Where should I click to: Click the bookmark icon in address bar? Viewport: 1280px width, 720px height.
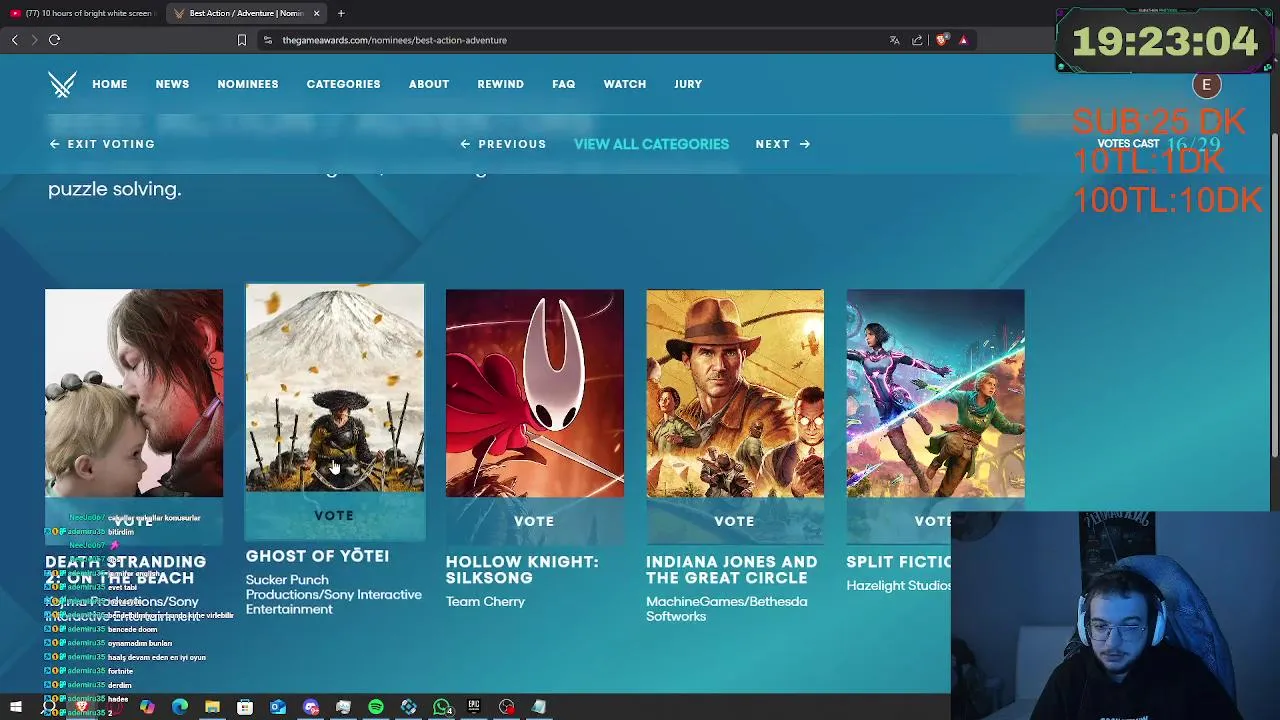[x=241, y=40]
